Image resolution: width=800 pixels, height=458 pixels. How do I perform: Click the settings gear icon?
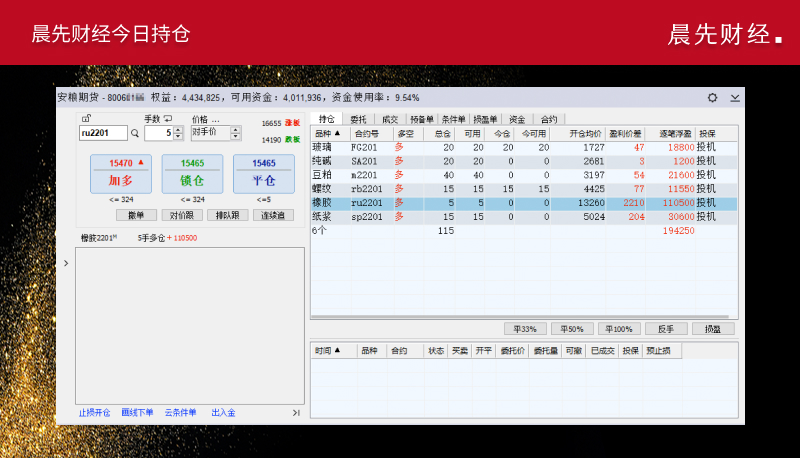[x=712, y=98]
